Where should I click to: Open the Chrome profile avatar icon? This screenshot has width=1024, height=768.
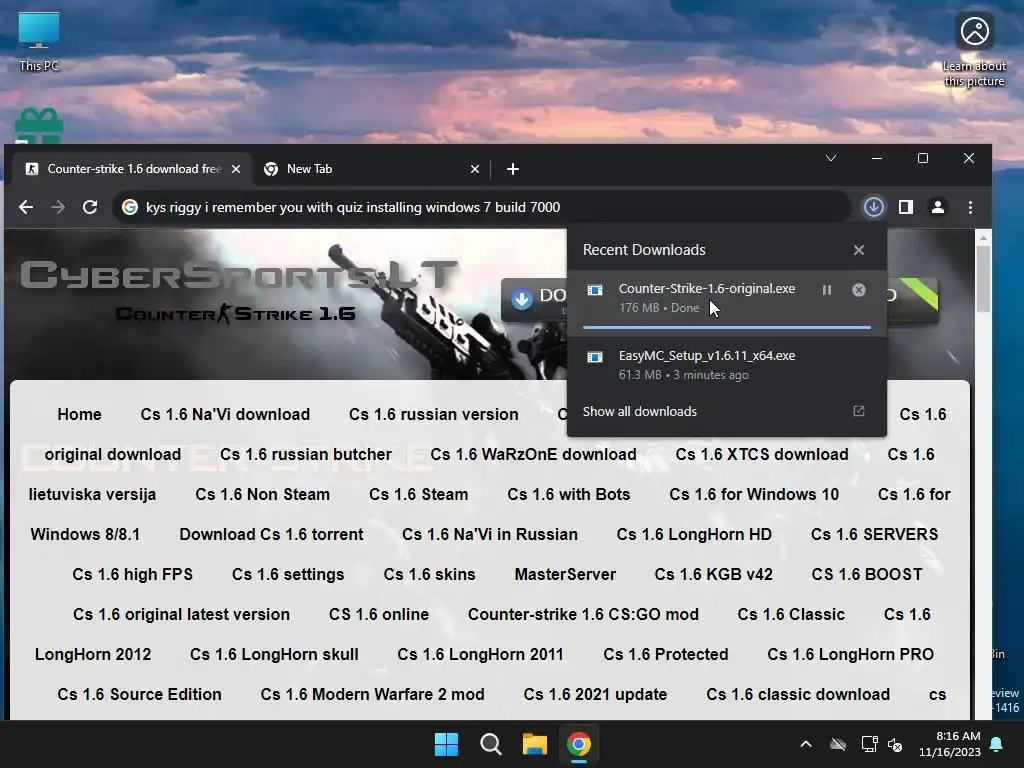coord(938,207)
